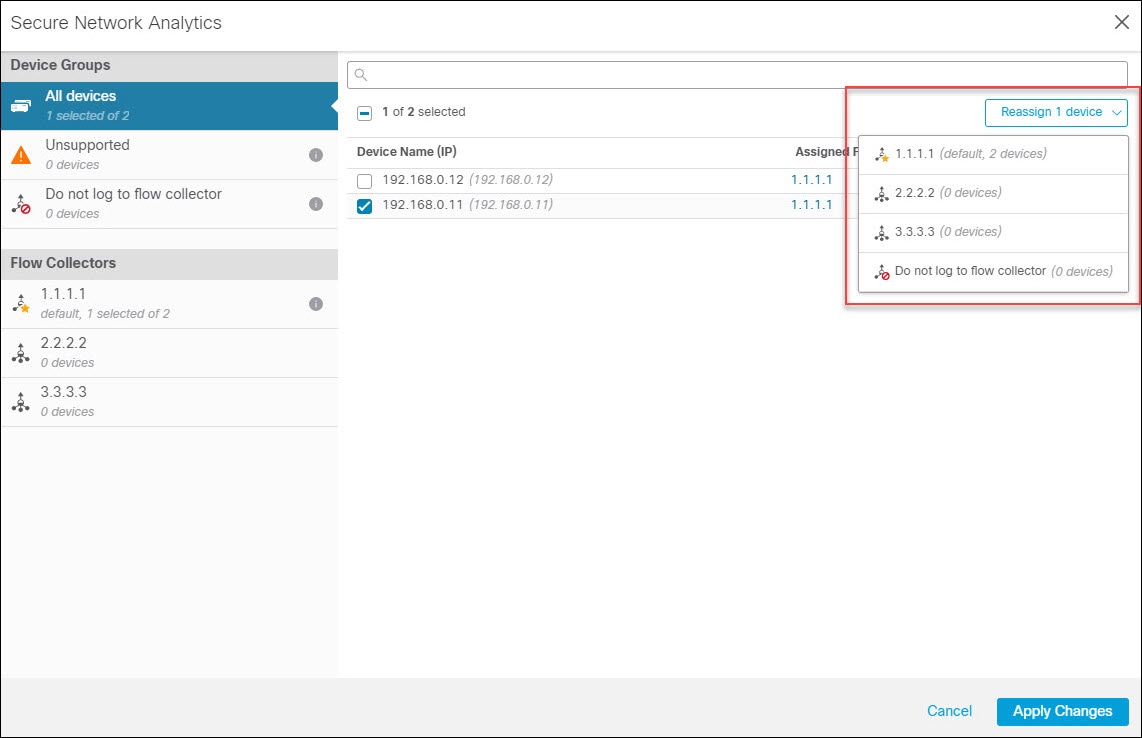Click the Do not log icon in Device Groups
This screenshot has width=1142, height=738.
click(21, 204)
